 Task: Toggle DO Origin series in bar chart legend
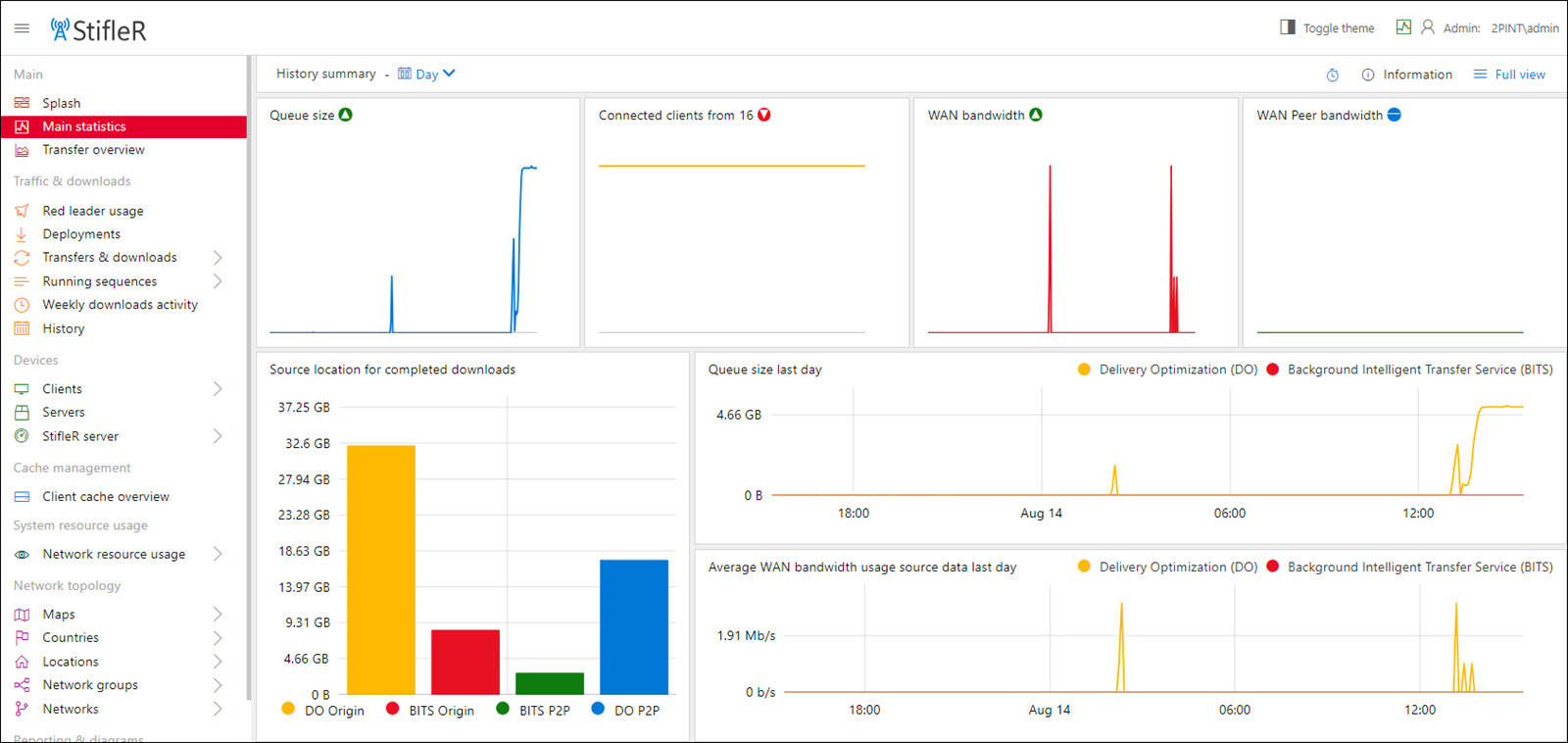coord(288,709)
